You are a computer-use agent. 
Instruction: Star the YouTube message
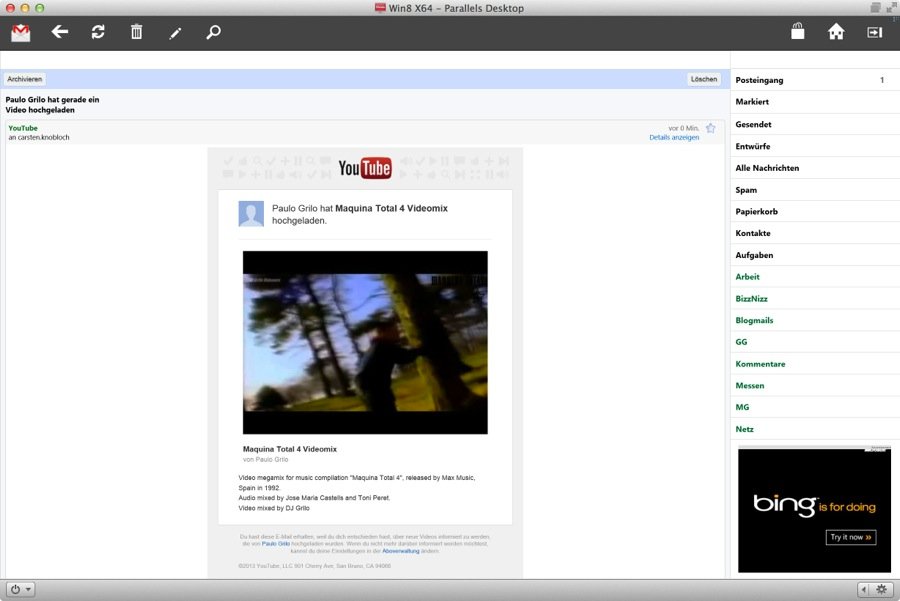(x=711, y=128)
